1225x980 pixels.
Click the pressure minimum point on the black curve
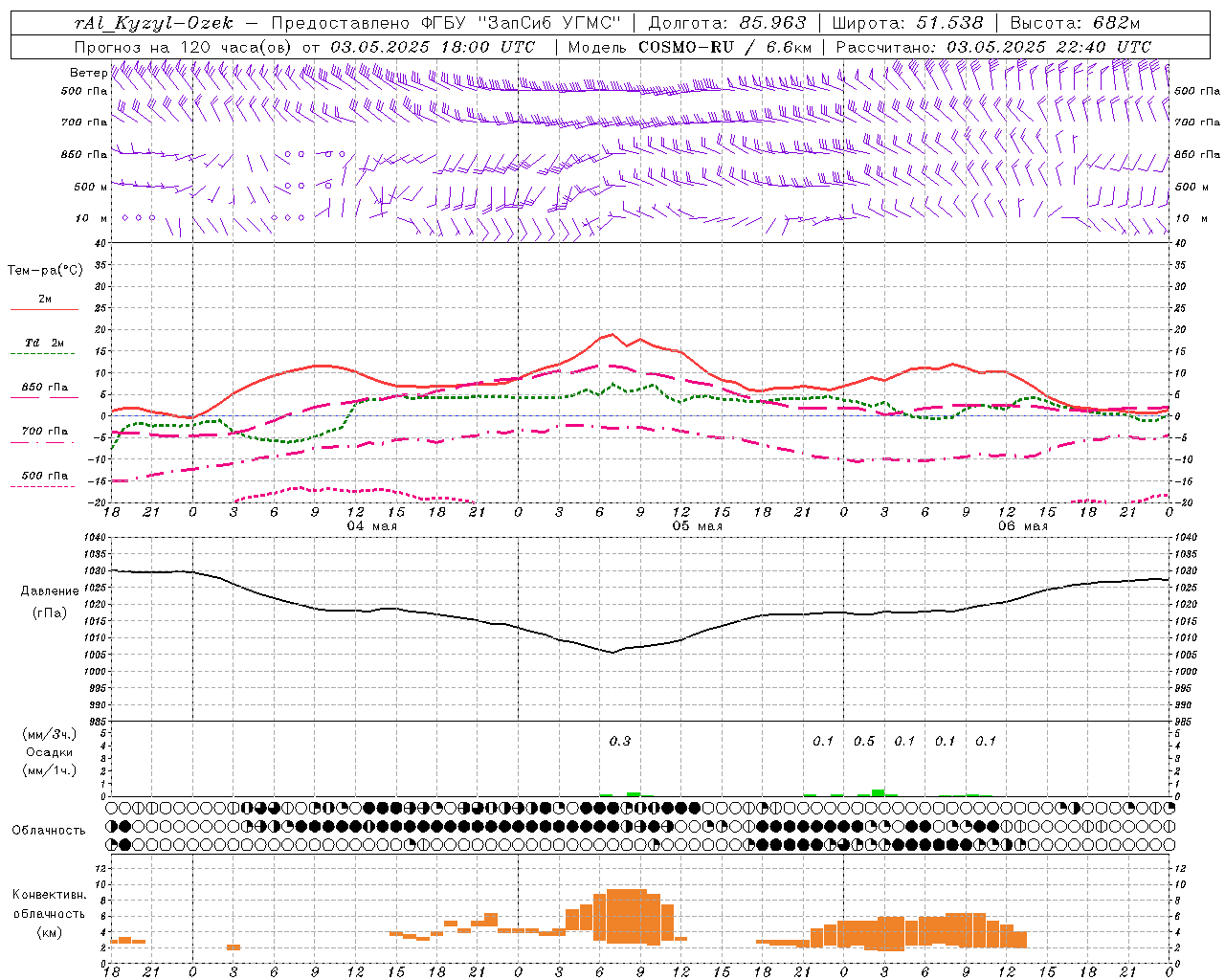tap(612, 653)
